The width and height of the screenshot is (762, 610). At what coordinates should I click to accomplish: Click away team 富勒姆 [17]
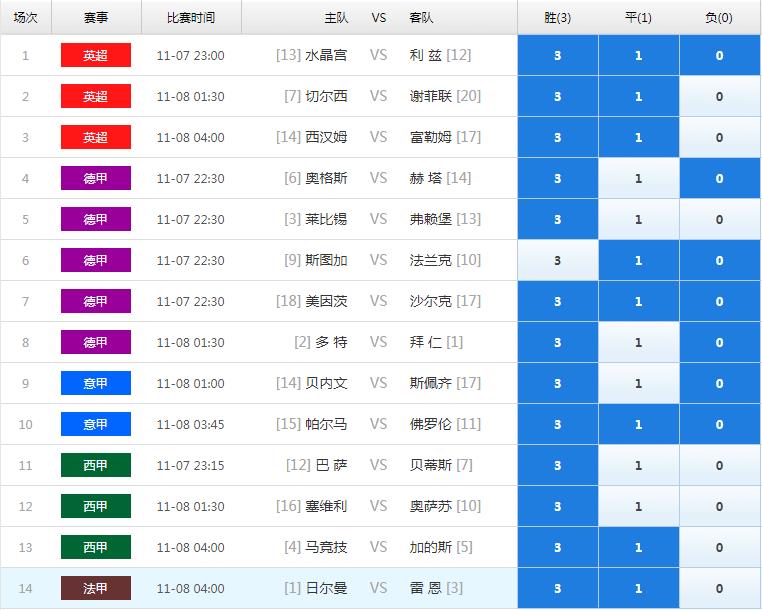445,137
